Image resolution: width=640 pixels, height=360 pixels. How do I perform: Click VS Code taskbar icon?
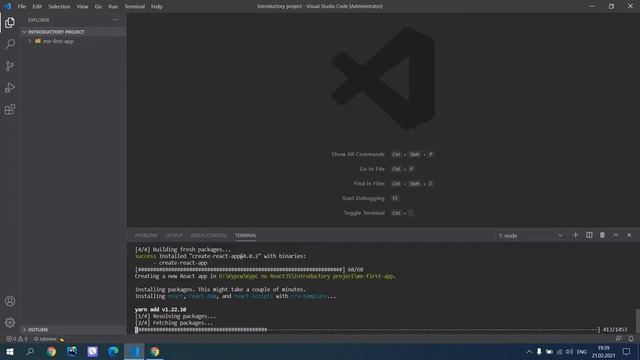point(134,351)
